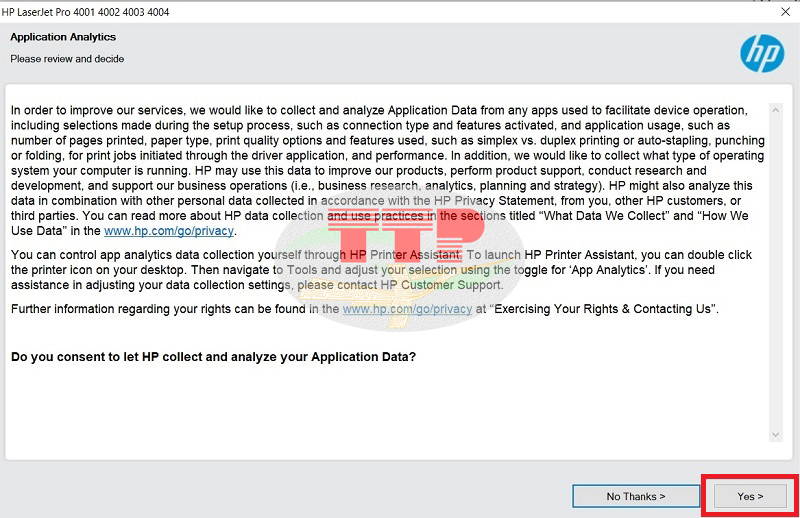Image resolution: width=800 pixels, height=518 pixels.
Task: Click the 'Please review and decide' text
Action: click(x=67, y=59)
